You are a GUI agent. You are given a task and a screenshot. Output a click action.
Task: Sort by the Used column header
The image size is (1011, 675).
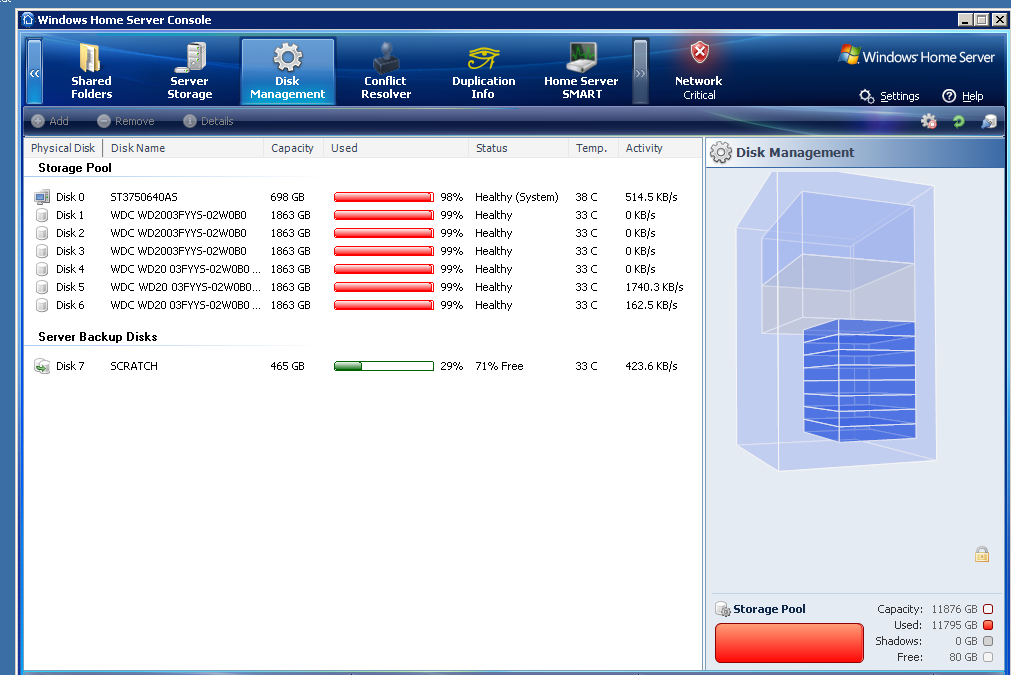(x=396, y=148)
